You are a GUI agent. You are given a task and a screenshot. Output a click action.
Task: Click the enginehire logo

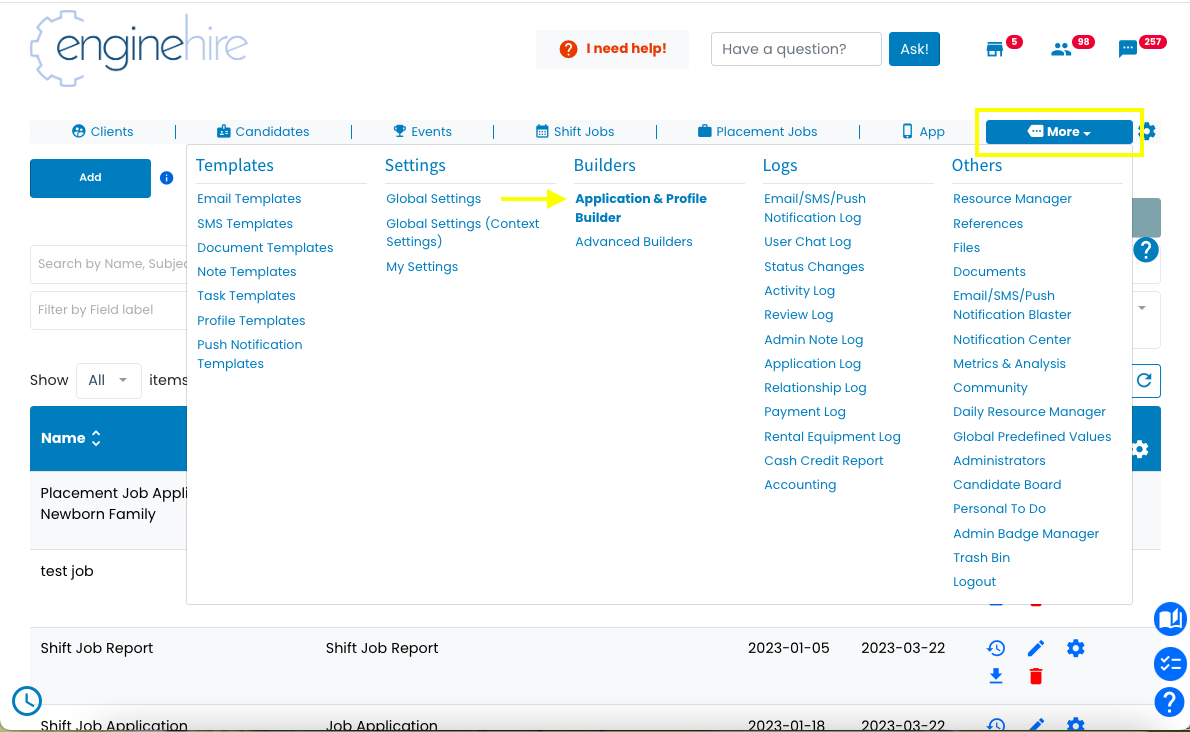click(139, 48)
